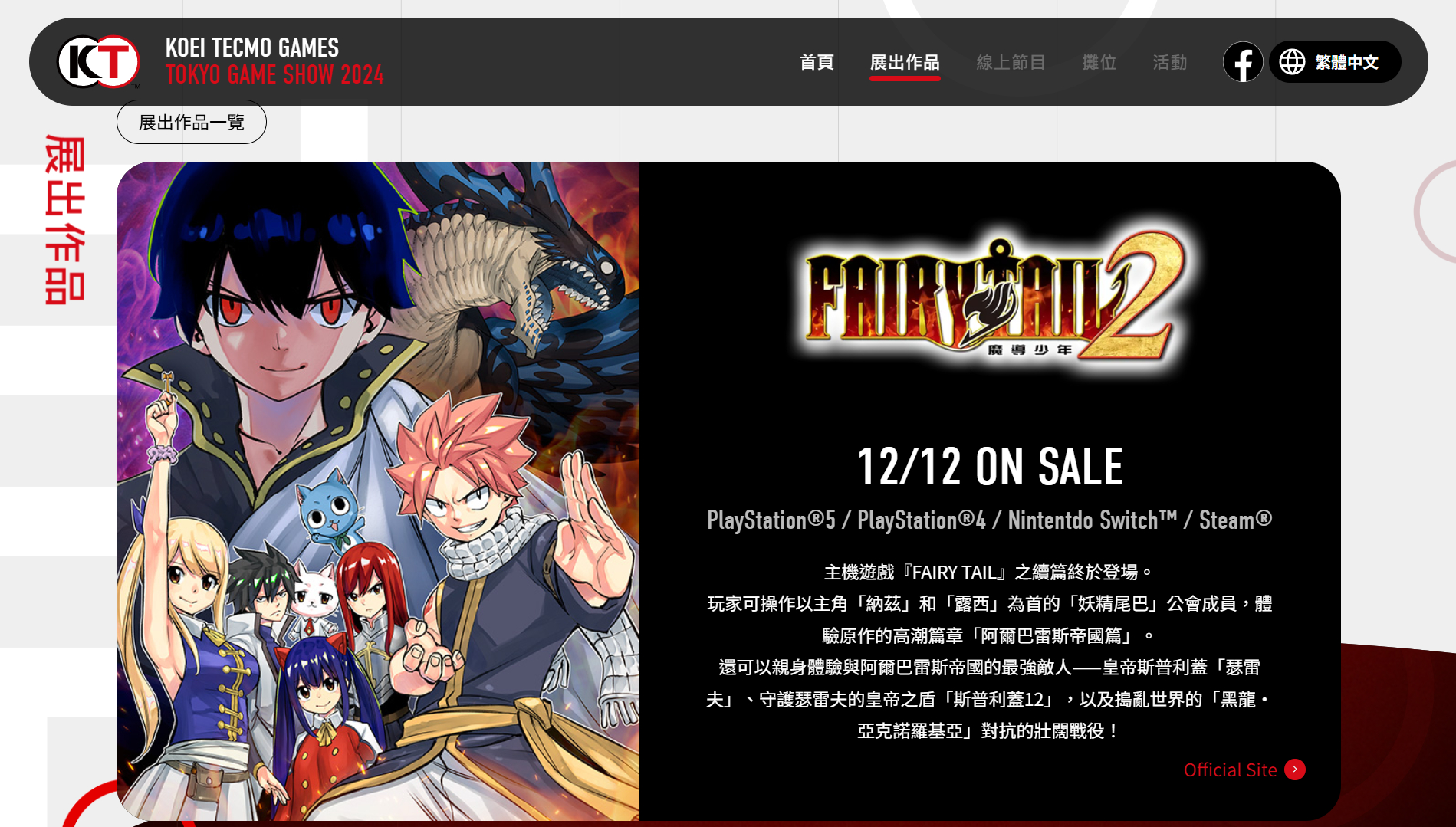Click the 展出作品一覽 button
Screen dimensions: 1456x827
tap(192, 123)
